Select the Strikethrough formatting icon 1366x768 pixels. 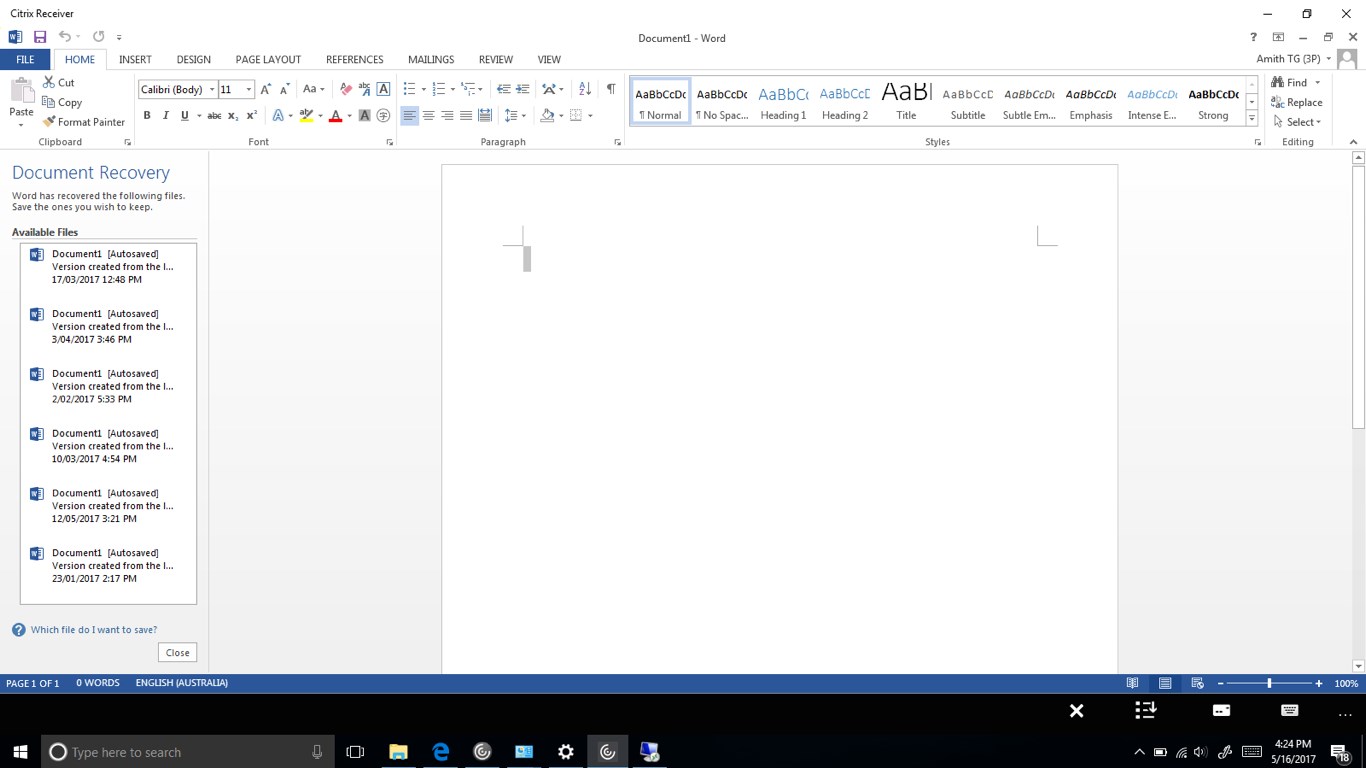coord(214,115)
